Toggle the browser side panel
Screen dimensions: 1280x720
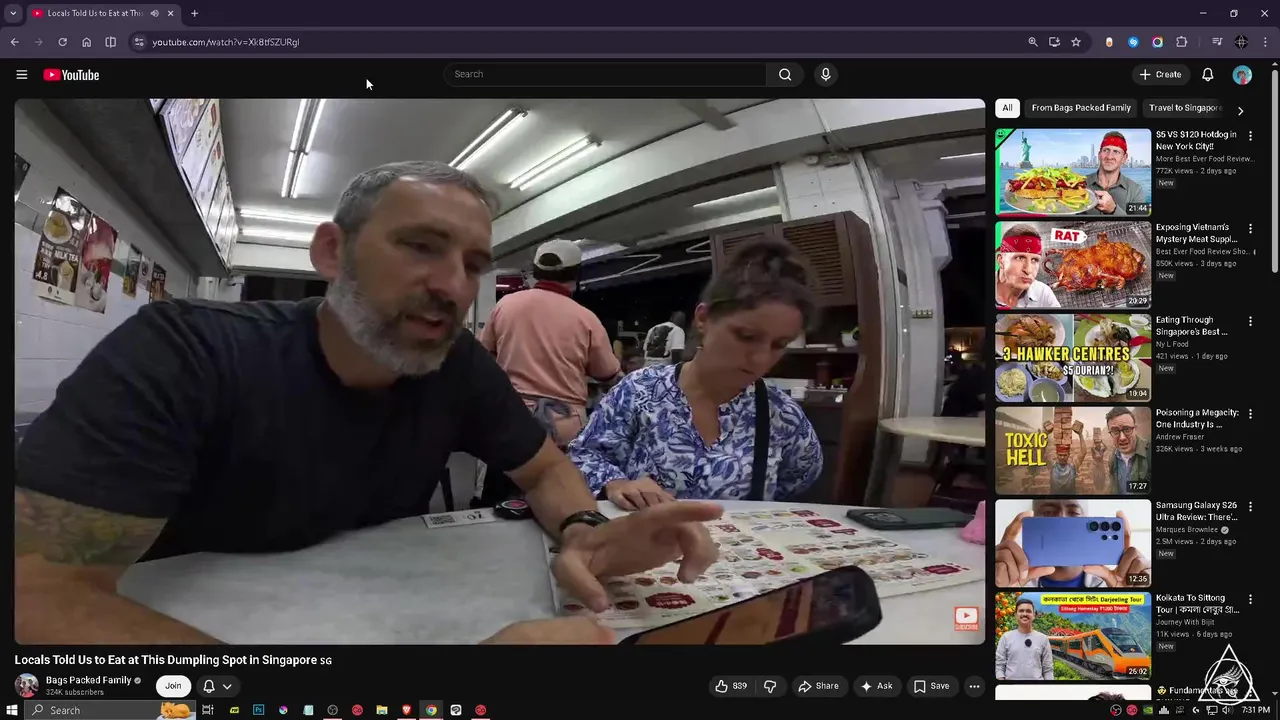tap(110, 42)
